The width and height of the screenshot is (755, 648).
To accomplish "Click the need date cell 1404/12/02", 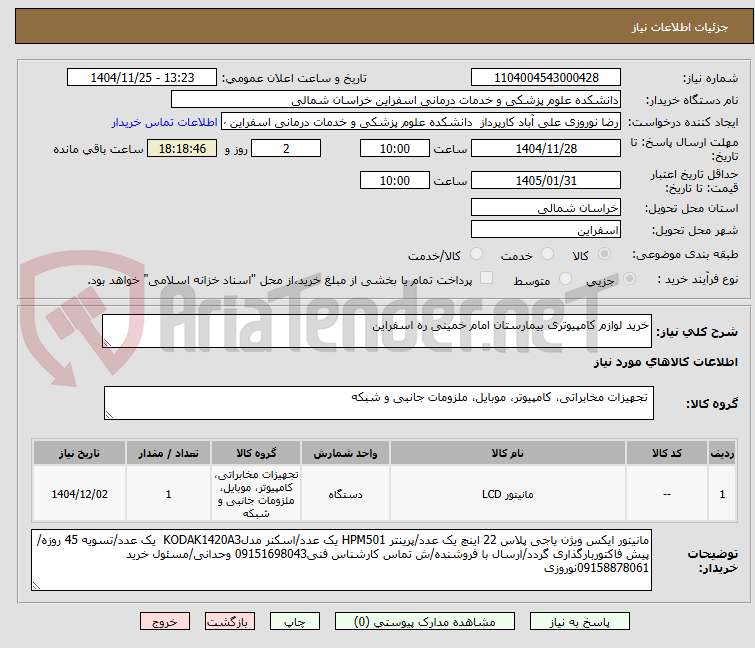I will pyautogui.click(x=79, y=494).
